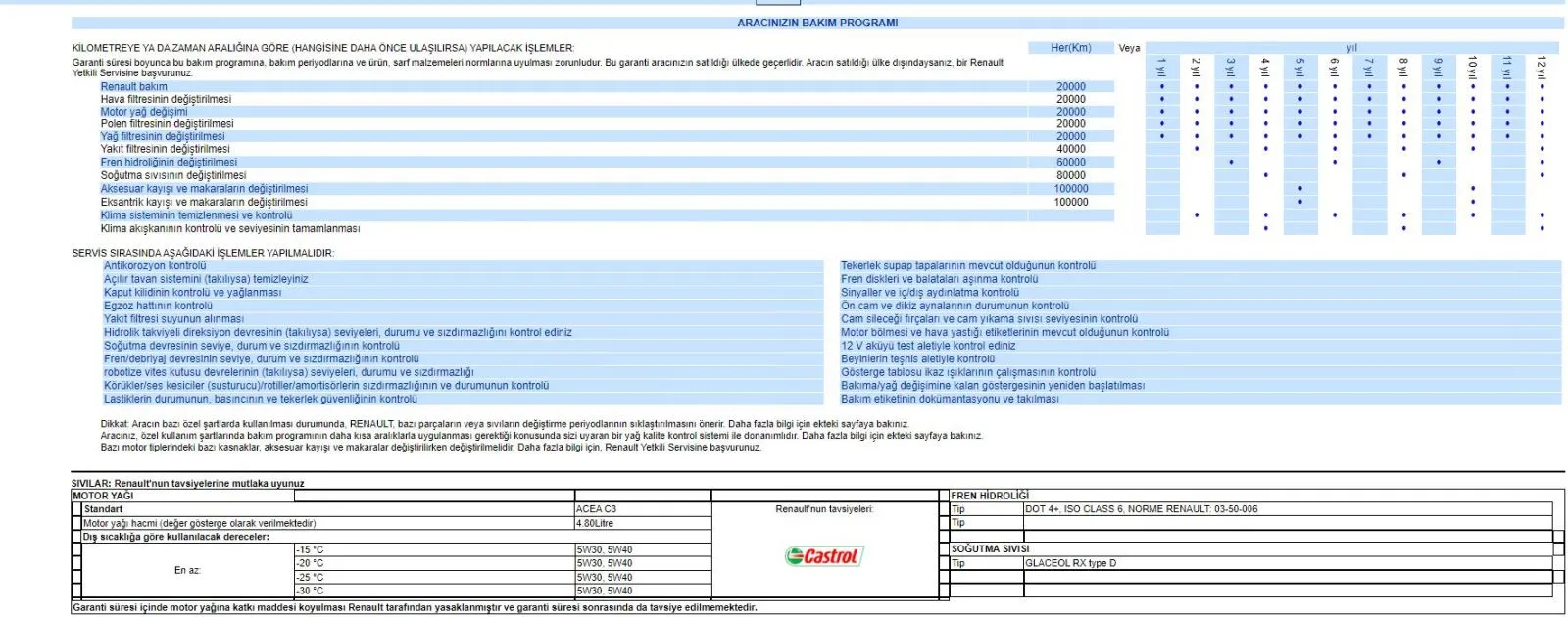Image resolution: width=1568 pixels, height=617 pixels.
Task: Select the 'Standart' row label
Action: coord(103,509)
